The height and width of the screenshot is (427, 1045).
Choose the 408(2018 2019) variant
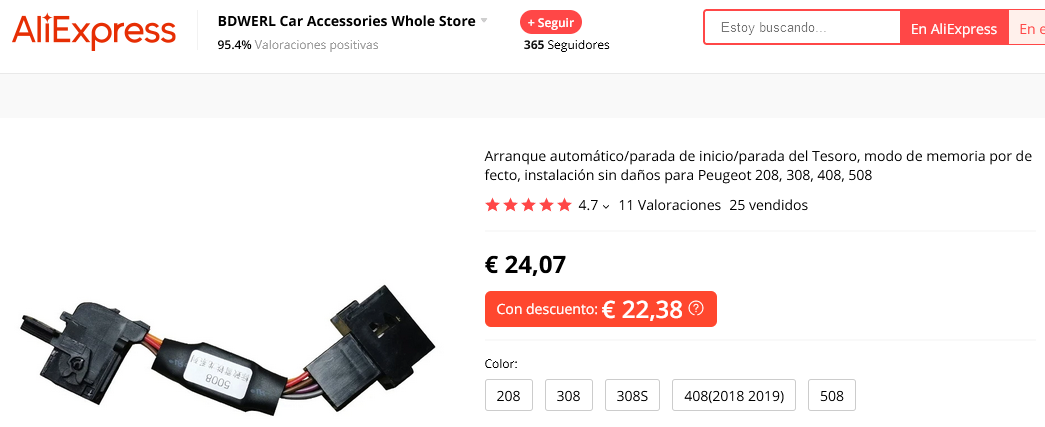[x=734, y=396]
